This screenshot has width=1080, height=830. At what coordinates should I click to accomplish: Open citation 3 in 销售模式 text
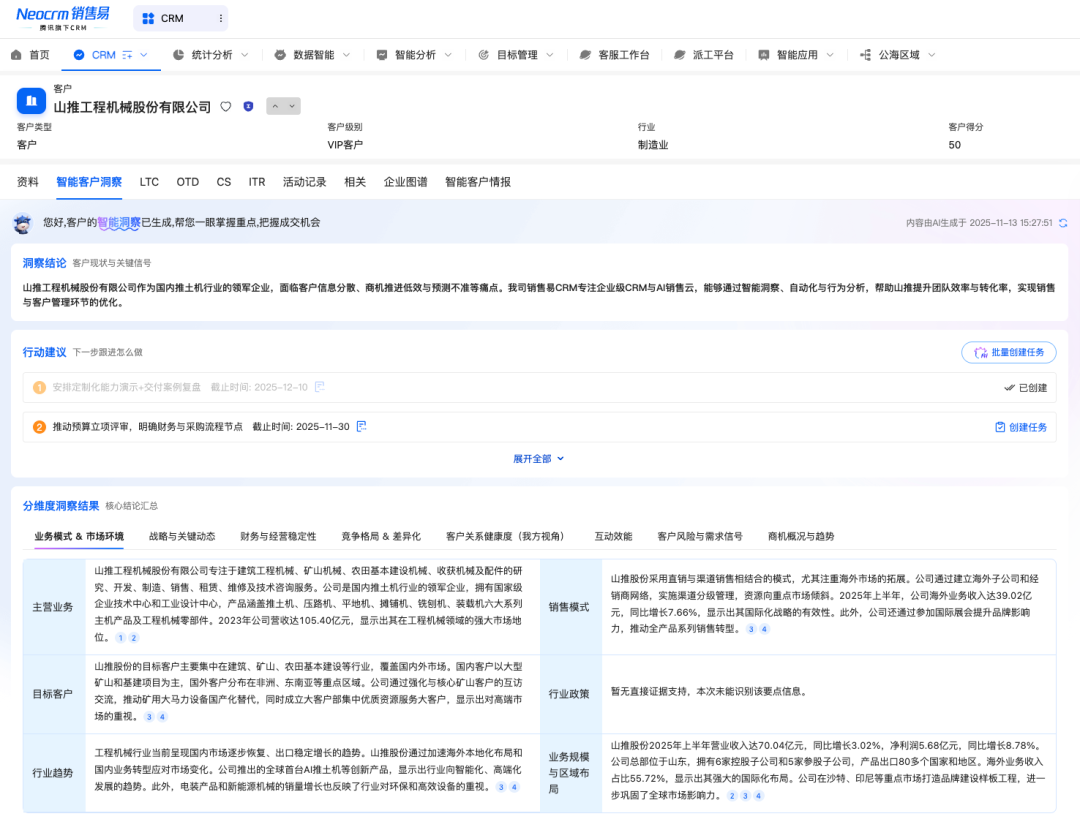pos(751,629)
